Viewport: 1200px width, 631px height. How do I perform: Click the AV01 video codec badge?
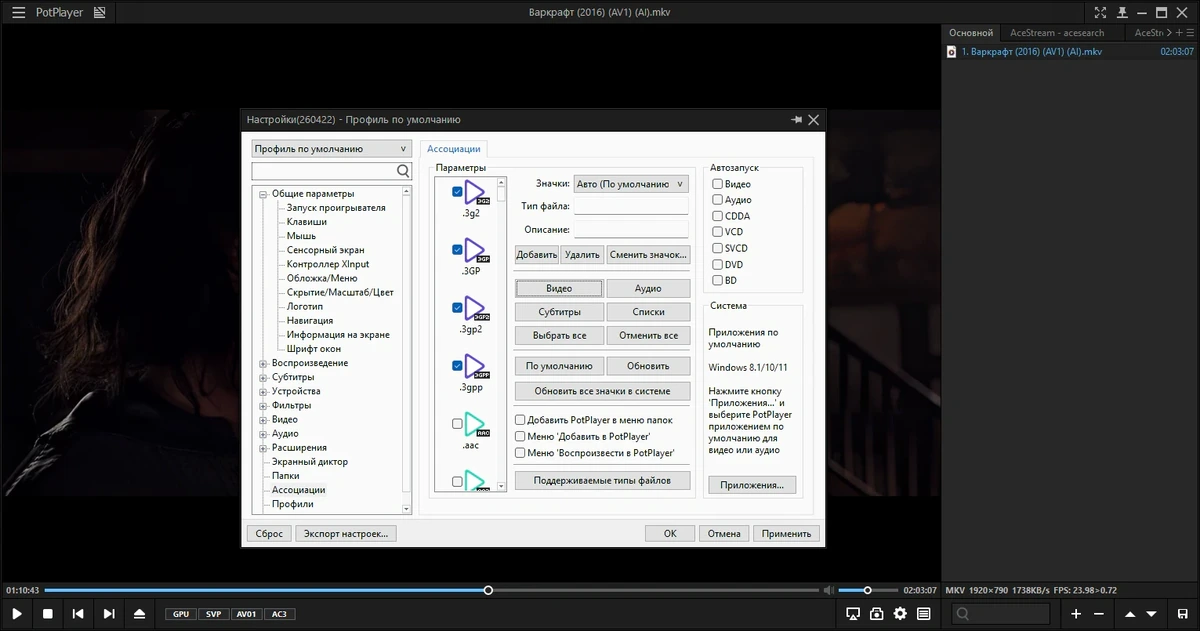tap(247, 614)
